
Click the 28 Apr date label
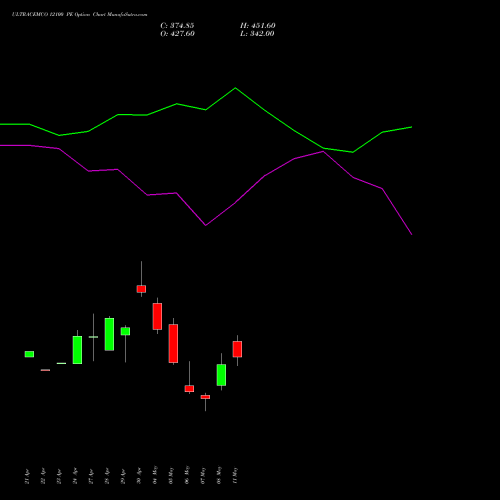pos(107,476)
